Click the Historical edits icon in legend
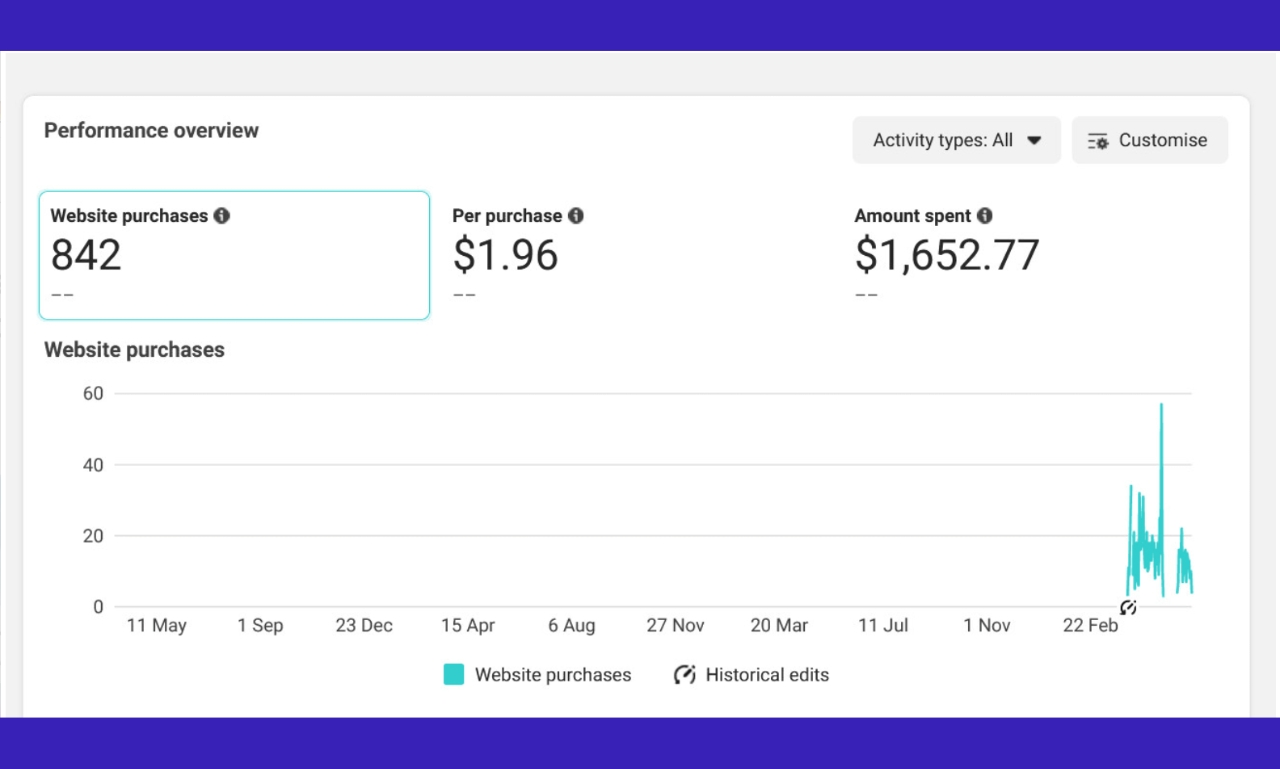This screenshot has height=769, width=1280. (685, 675)
